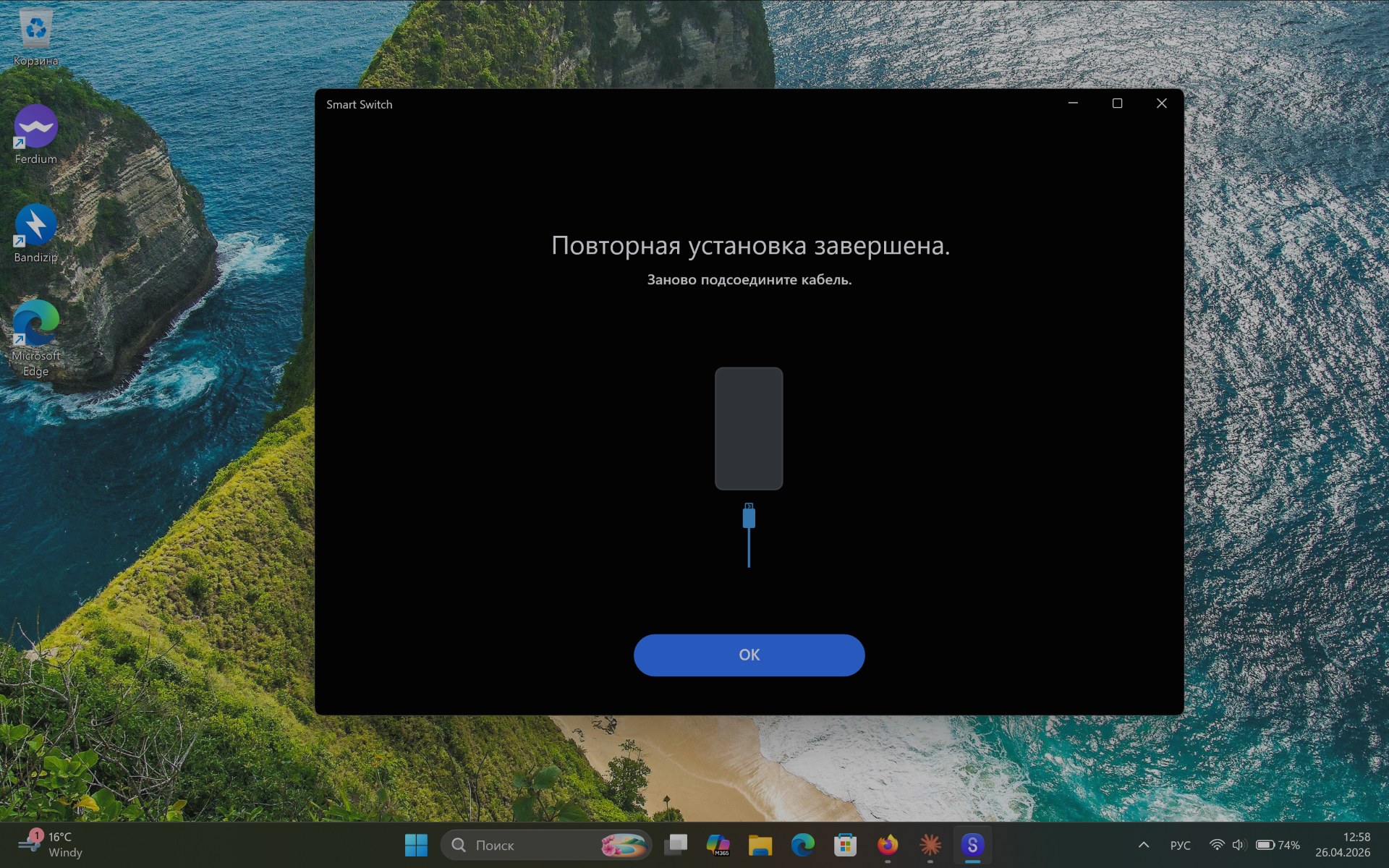Open File Explorer from taskbar

click(x=760, y=845)
